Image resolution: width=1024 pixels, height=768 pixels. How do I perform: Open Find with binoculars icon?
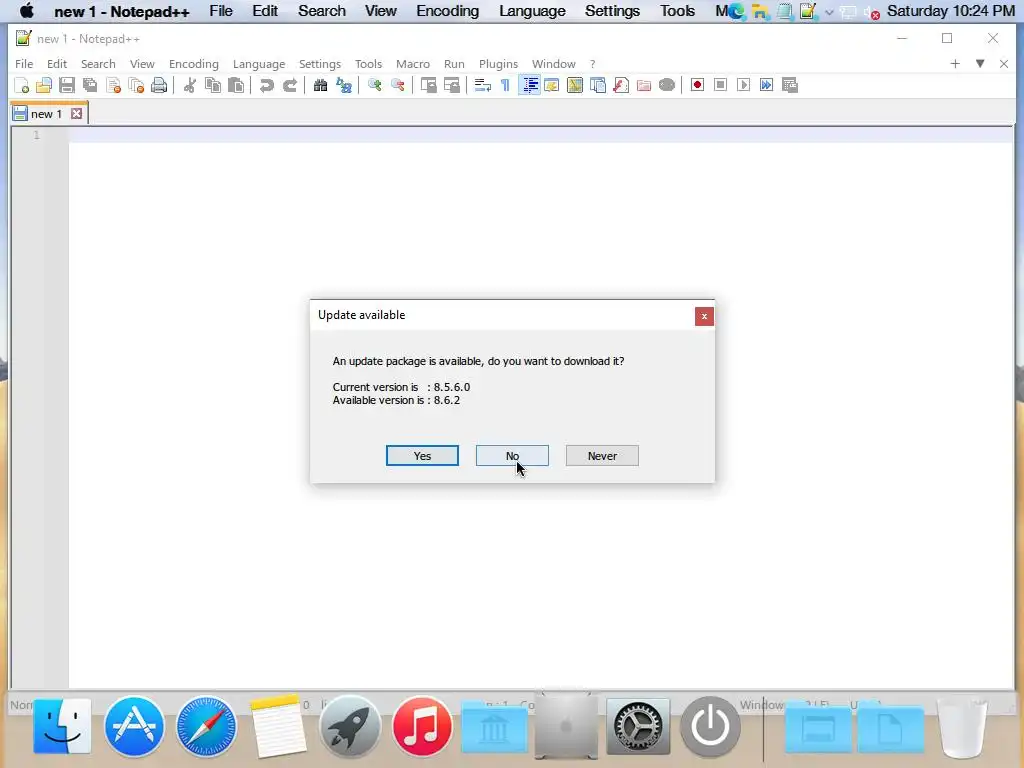click(320, 85)
